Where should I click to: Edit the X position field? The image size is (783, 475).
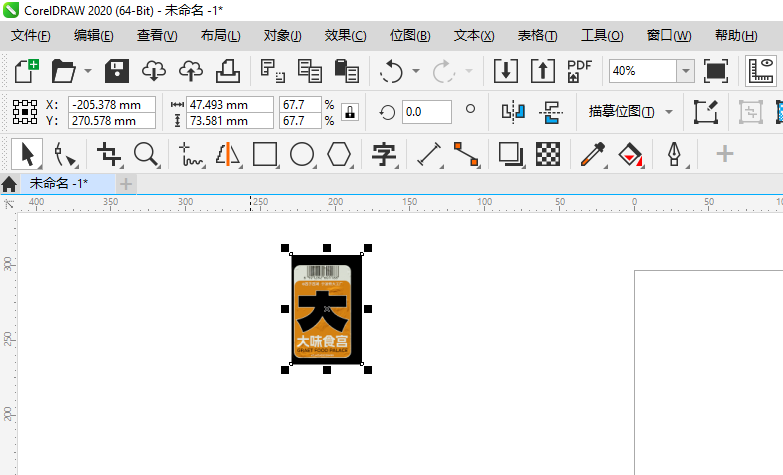(x=112, y=105)
